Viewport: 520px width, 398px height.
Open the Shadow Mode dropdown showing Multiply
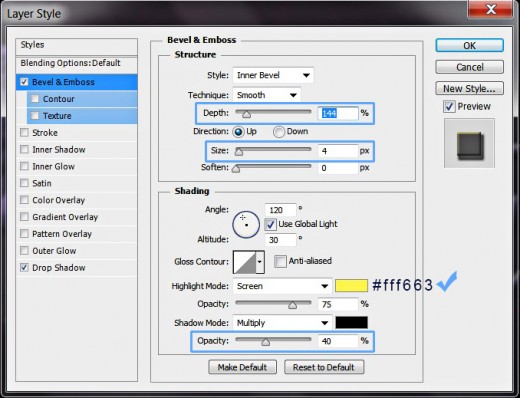pos(282,323)
